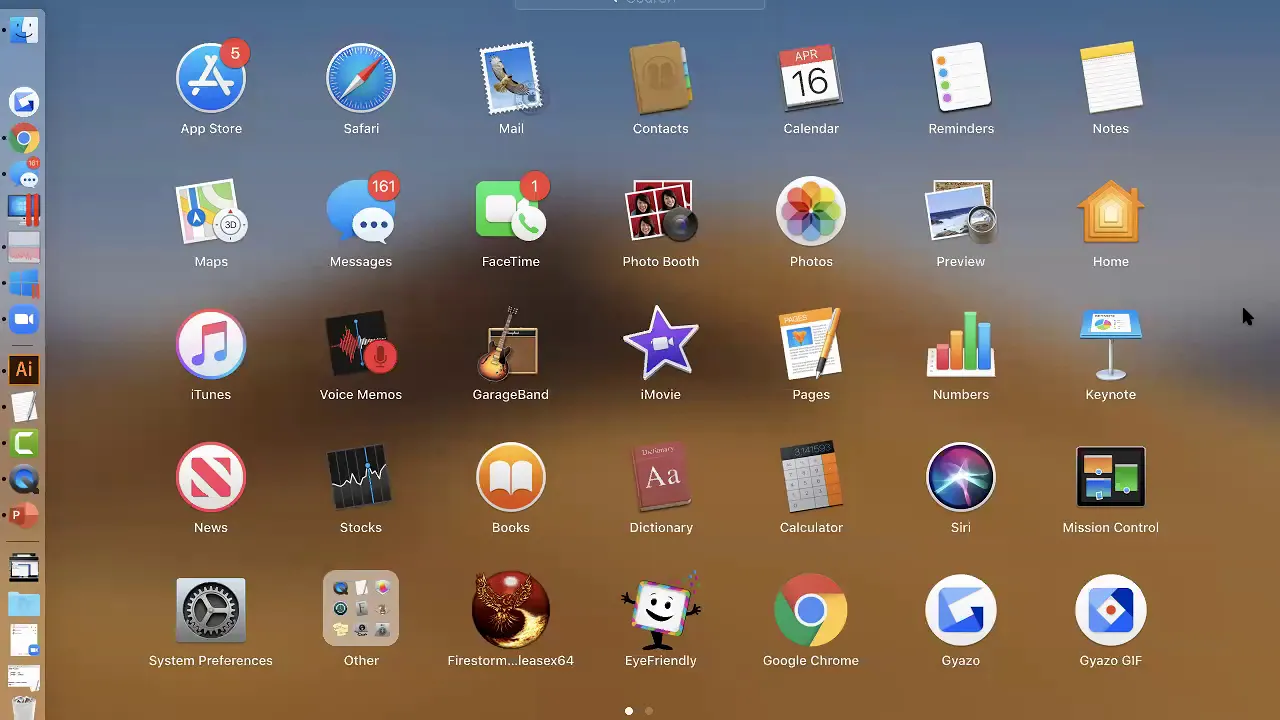
Task: Switch to second Launchpad page dot
Action: point(649,711)
